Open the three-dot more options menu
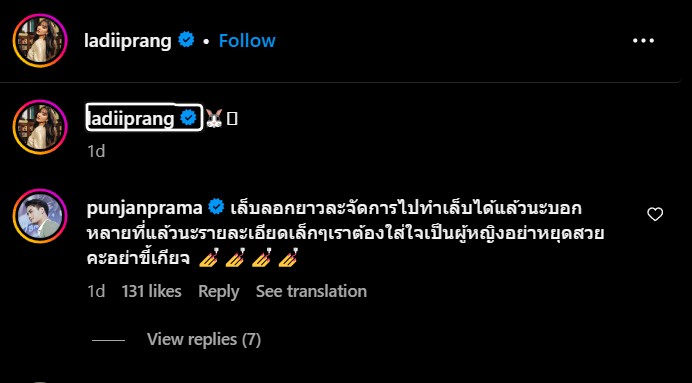Viewport: 692px width, 383px height. point(643,41)
